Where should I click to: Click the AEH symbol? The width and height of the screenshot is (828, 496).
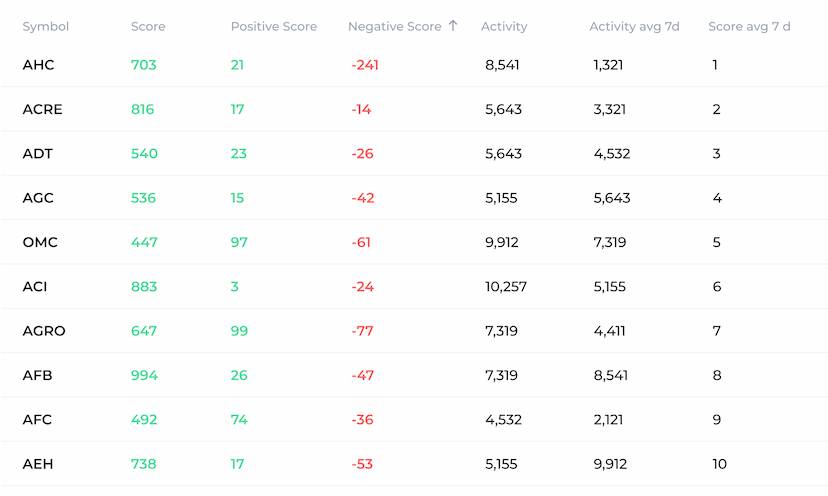pos(38,464)
